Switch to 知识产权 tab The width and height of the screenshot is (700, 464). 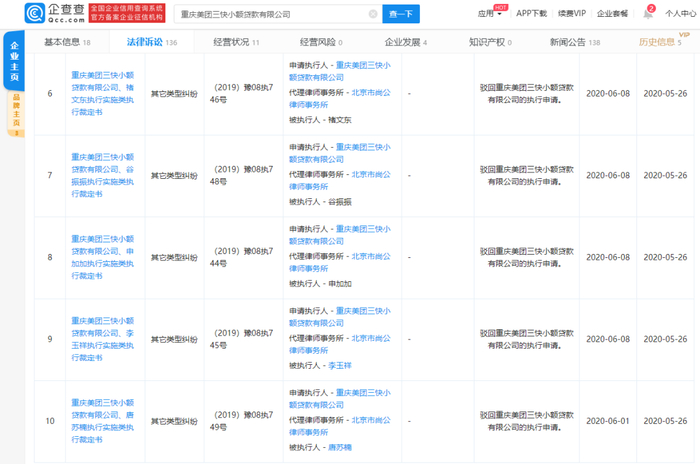490,42
